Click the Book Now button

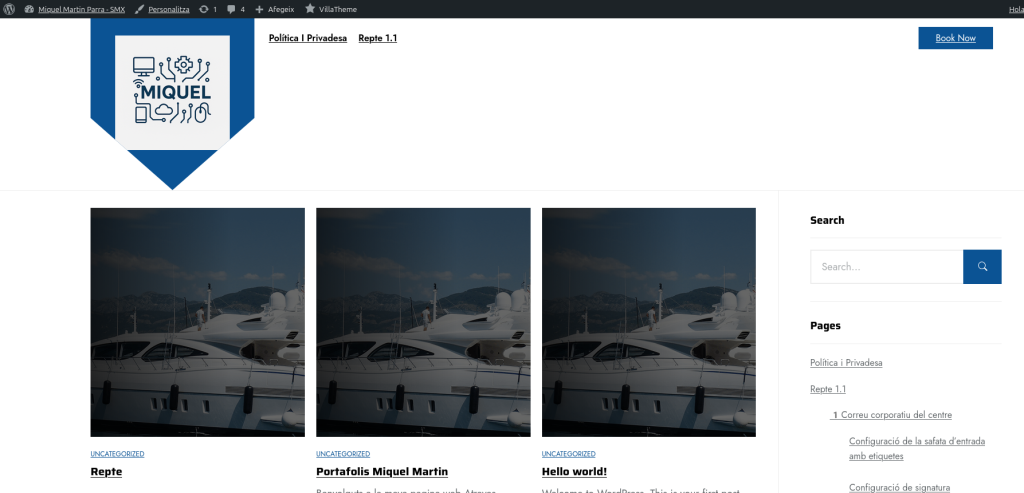pyautogui.click(x=955, y=38)
